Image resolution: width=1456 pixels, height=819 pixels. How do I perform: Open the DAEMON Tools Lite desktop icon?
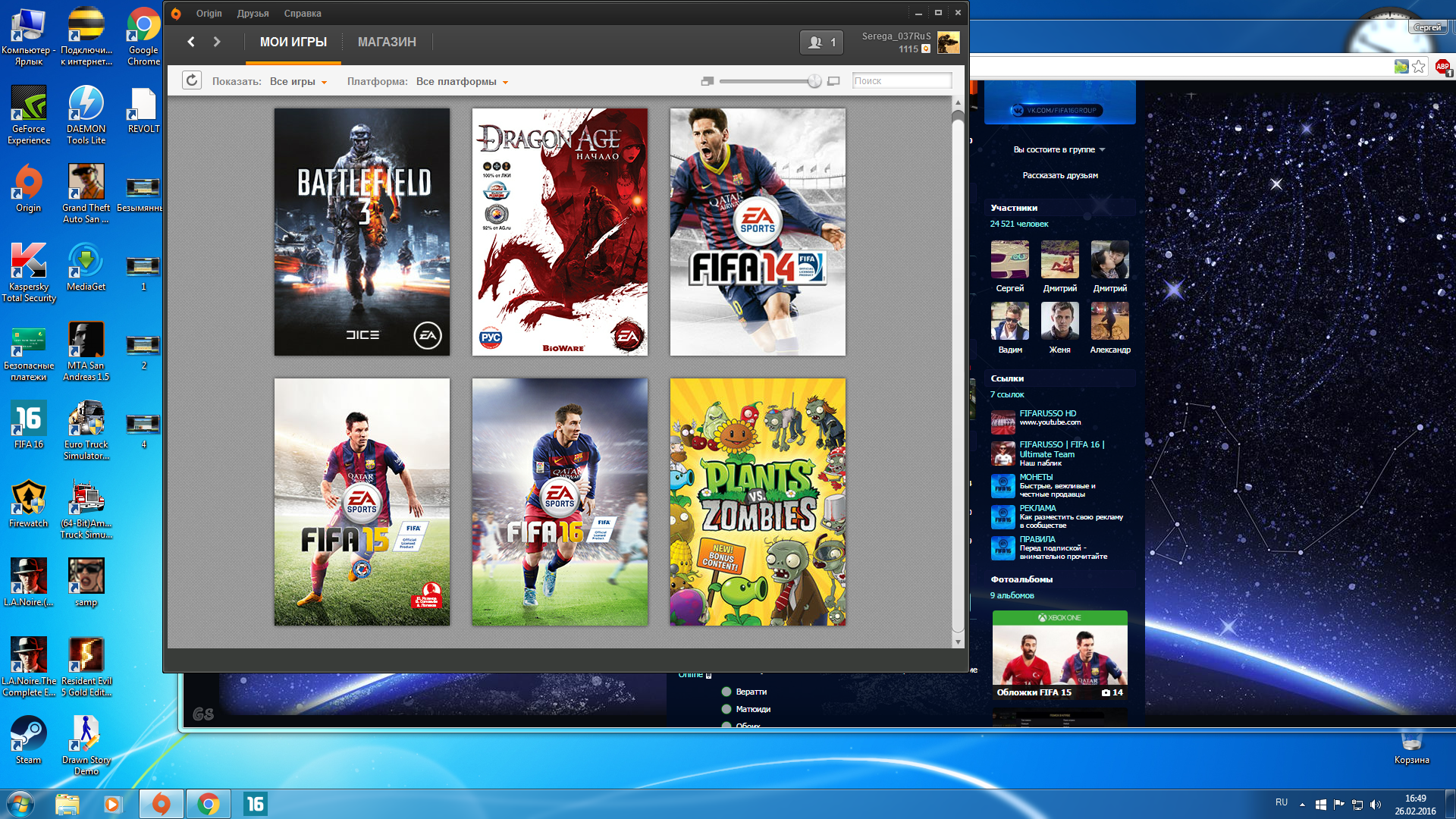point(86,115)
